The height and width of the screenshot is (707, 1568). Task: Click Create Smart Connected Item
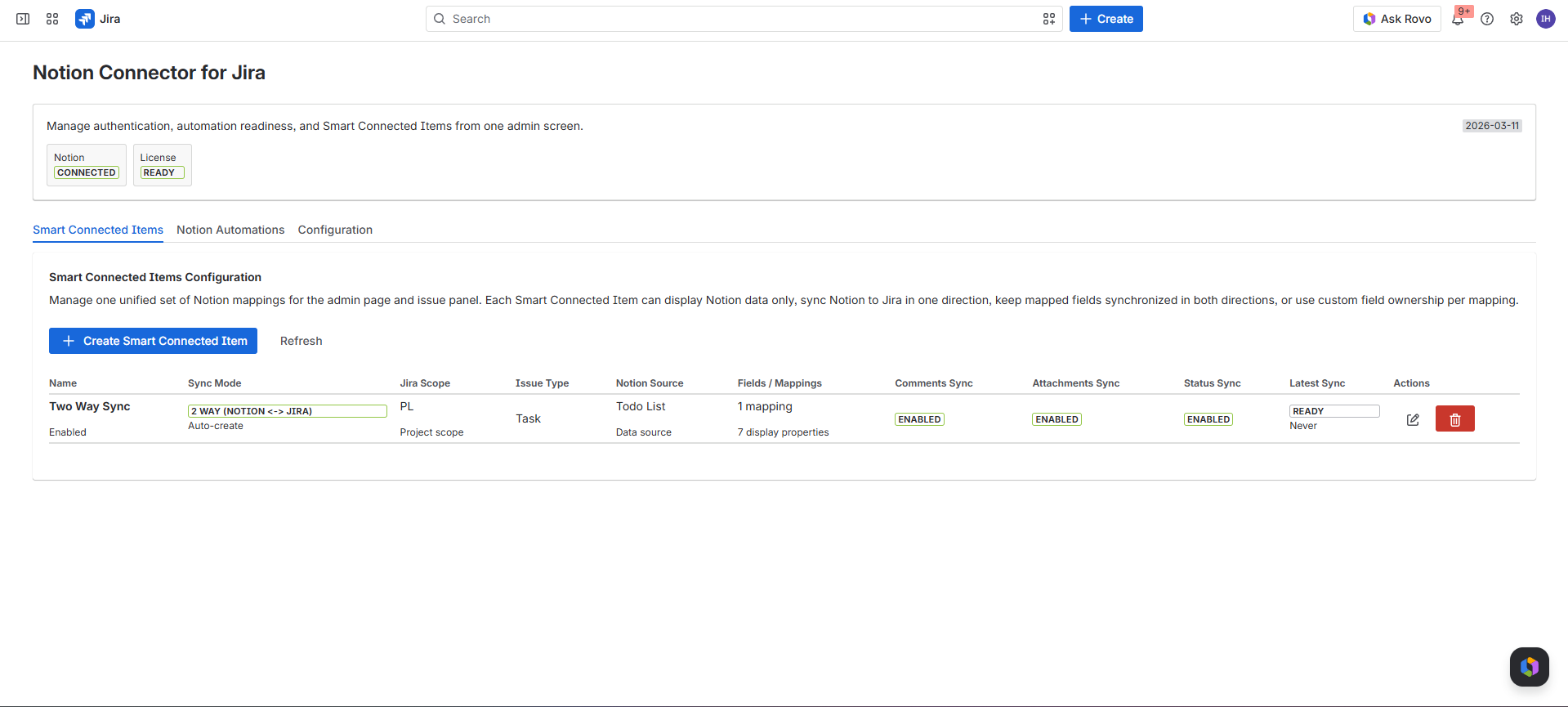153,341
